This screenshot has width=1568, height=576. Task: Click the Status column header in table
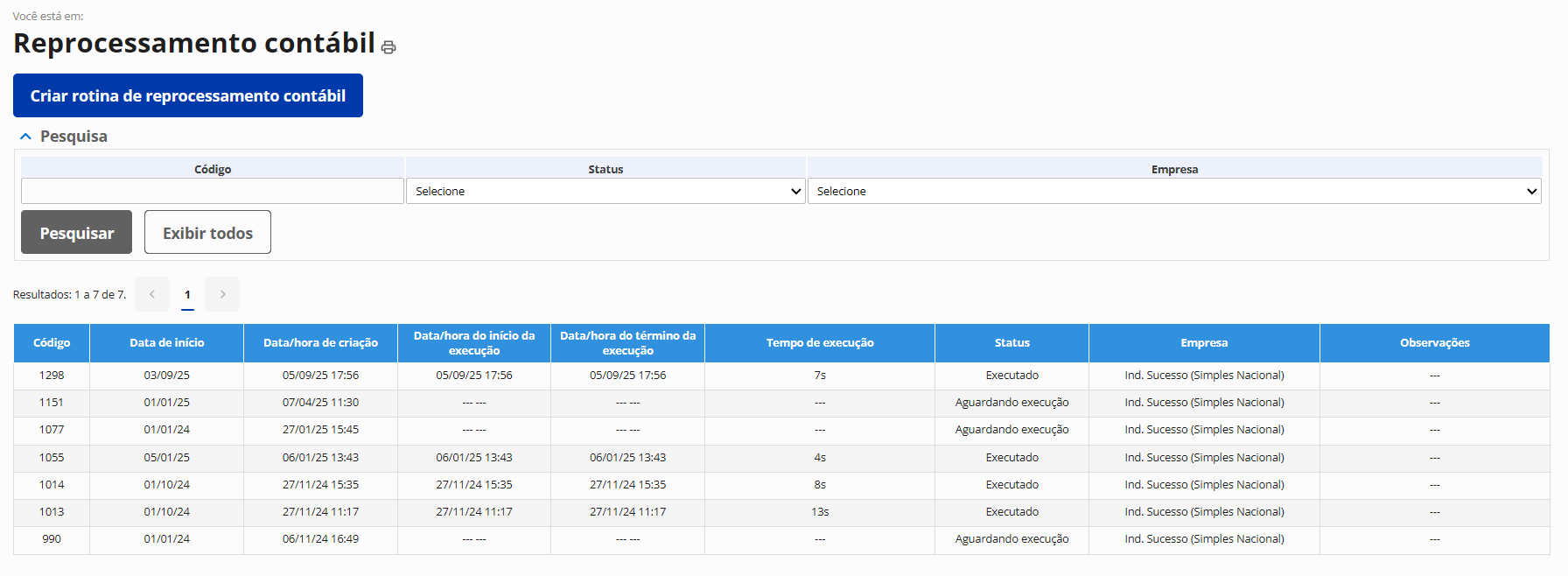coord(1011,343)
